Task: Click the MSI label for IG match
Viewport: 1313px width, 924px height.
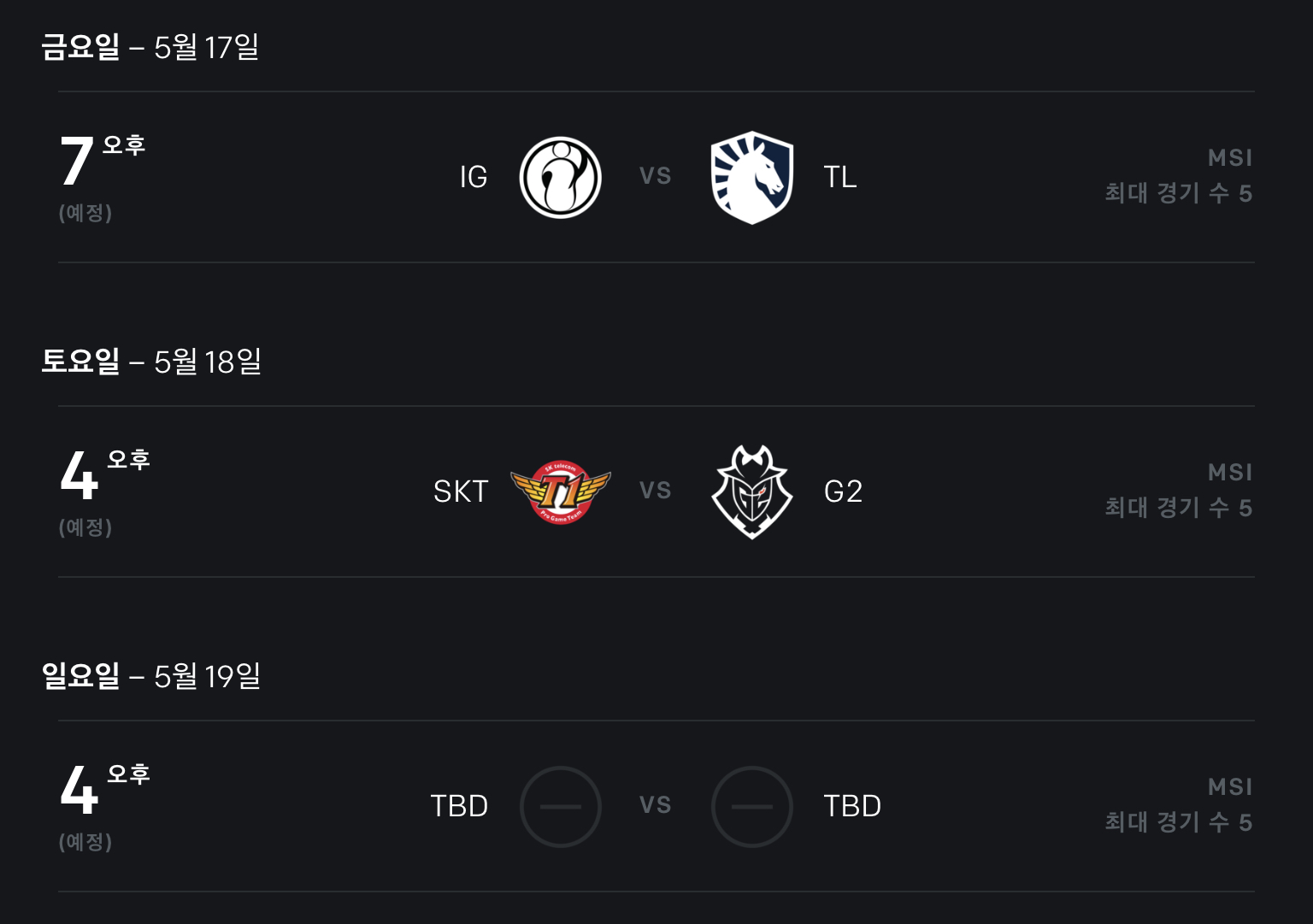Action: [1230, 158]
